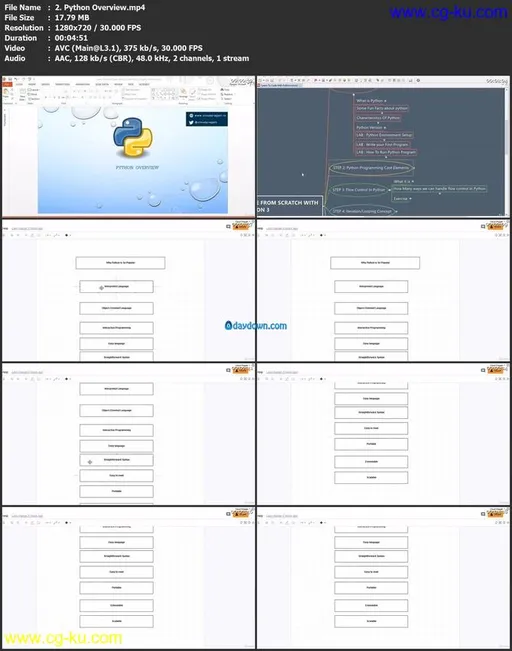Select the 'LAB : Python Environment Setup' node
Image resolution: width=512 pixels, height=651 pixels.
384,135
